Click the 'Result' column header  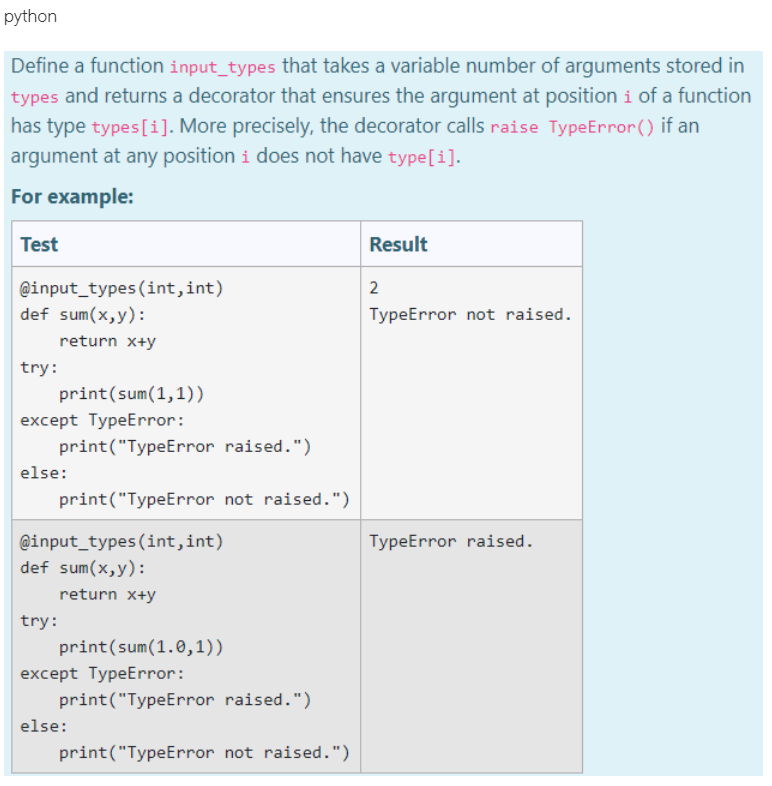tap(399, 245)
